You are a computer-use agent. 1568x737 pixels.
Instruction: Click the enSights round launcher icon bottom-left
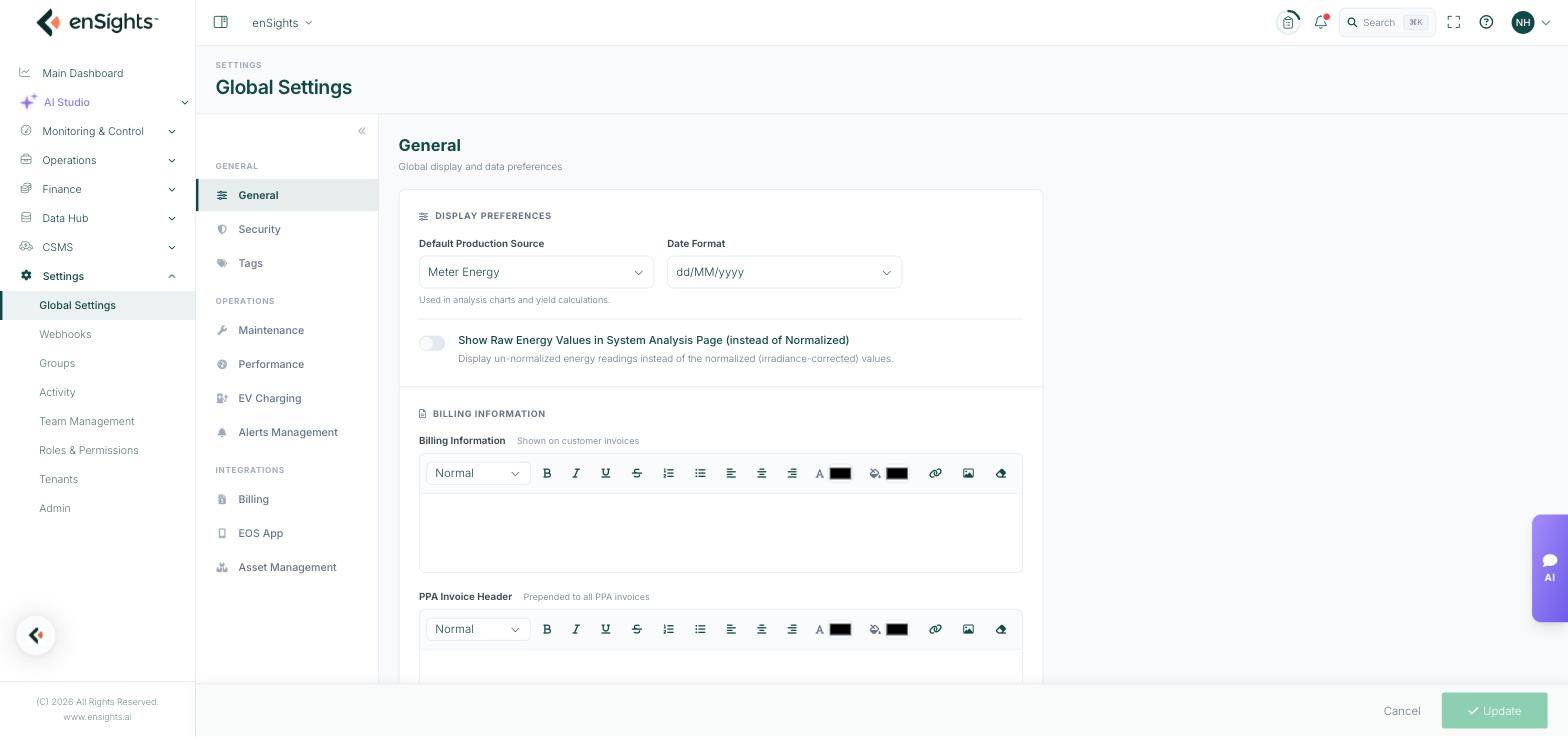36,635
